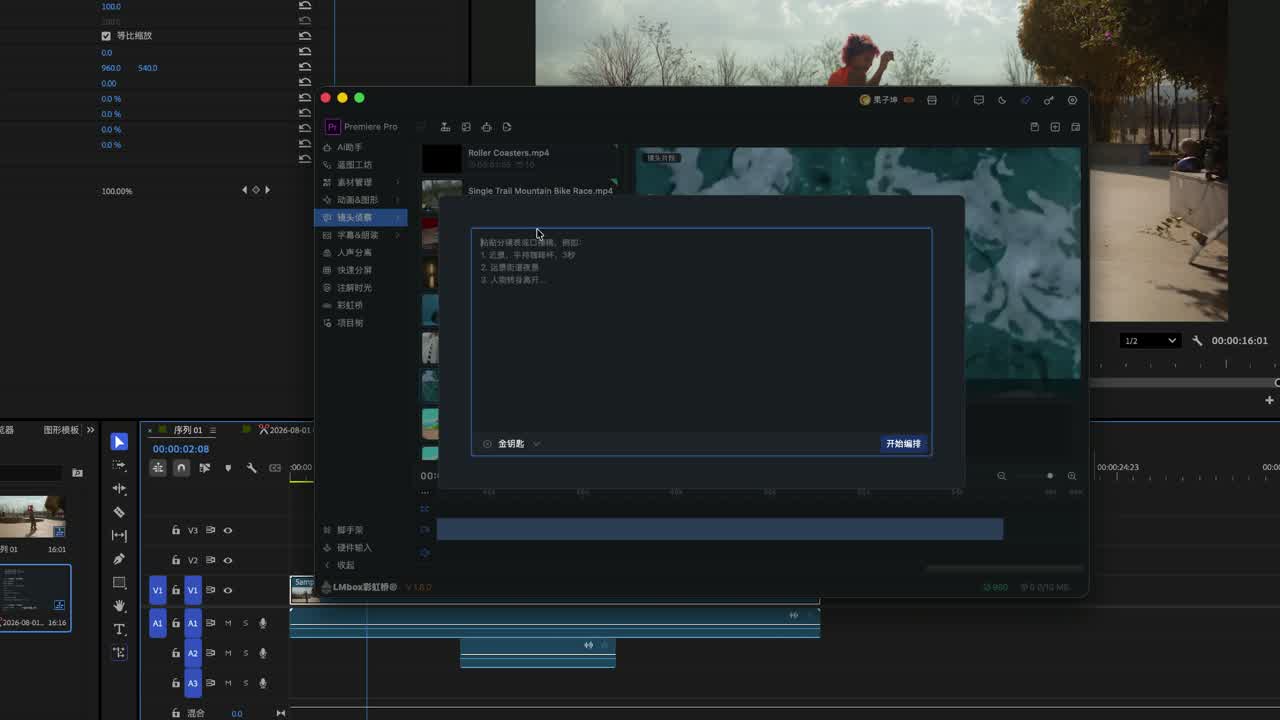Viewport: 1280px width, 720px height.
Task: Expand the 素材管理 sidebar submenu
Action: [398, 182]
